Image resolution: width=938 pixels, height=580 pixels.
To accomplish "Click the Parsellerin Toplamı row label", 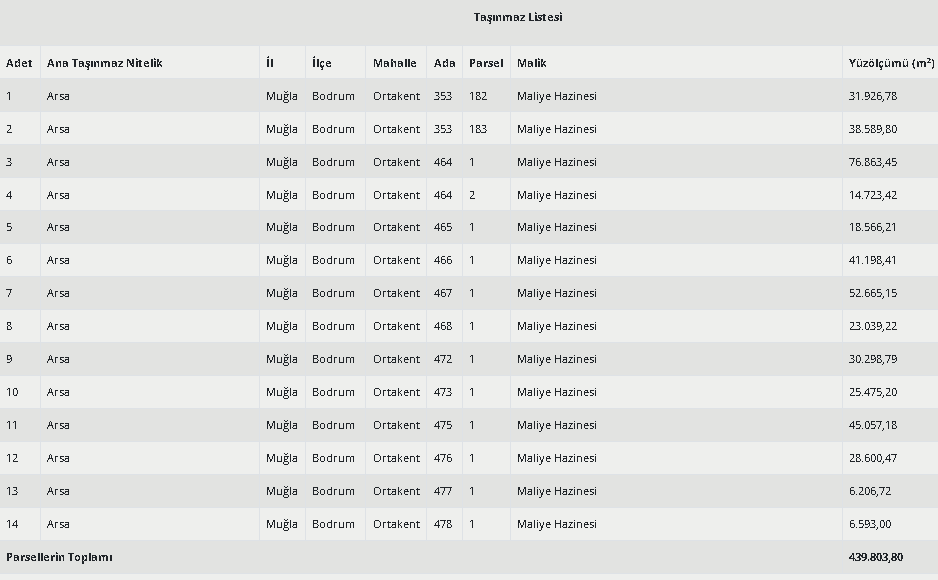I will click(59, 557).
